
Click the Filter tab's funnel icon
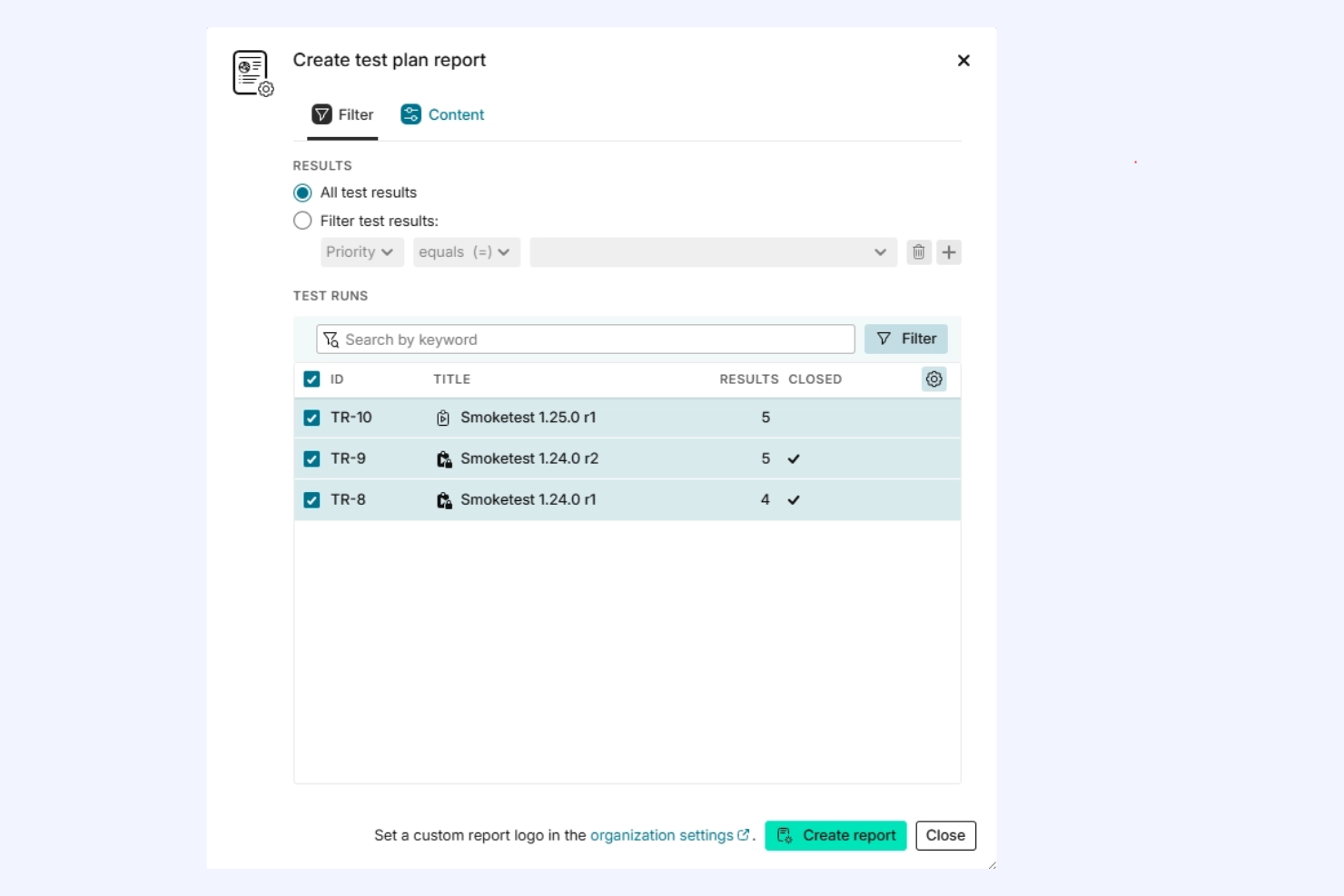(x=322, y=114)
